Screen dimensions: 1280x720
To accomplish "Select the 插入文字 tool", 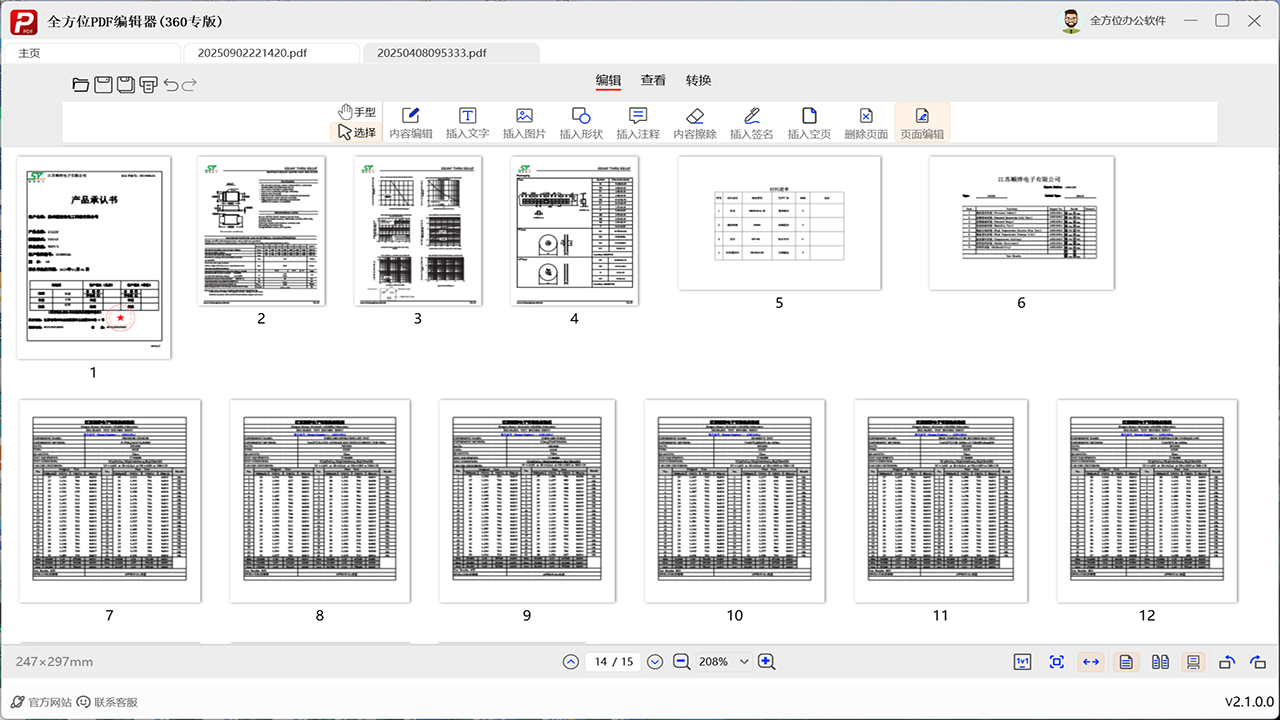I will (466, 121).
